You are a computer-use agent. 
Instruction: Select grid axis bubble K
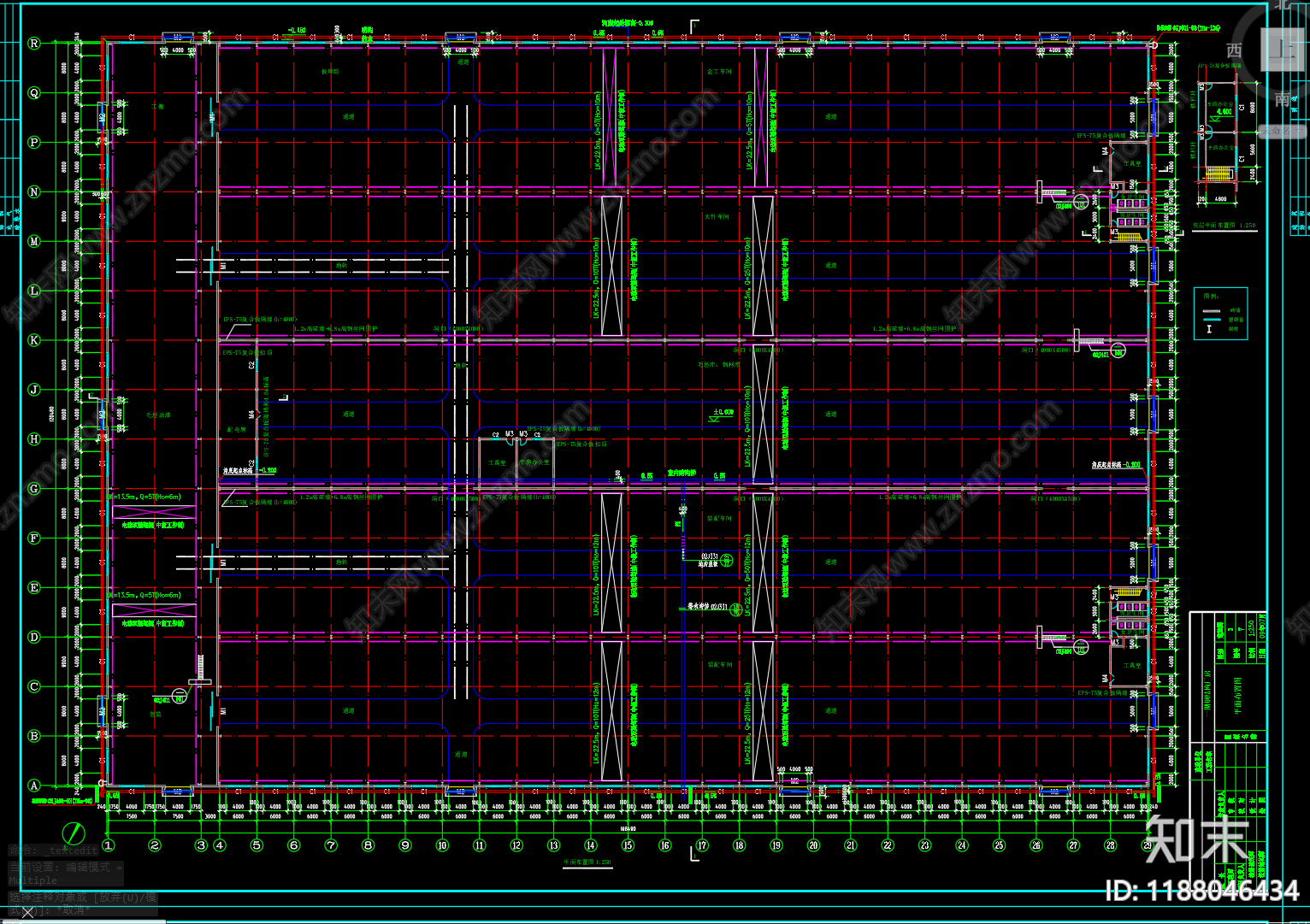[x=34, y=340]
